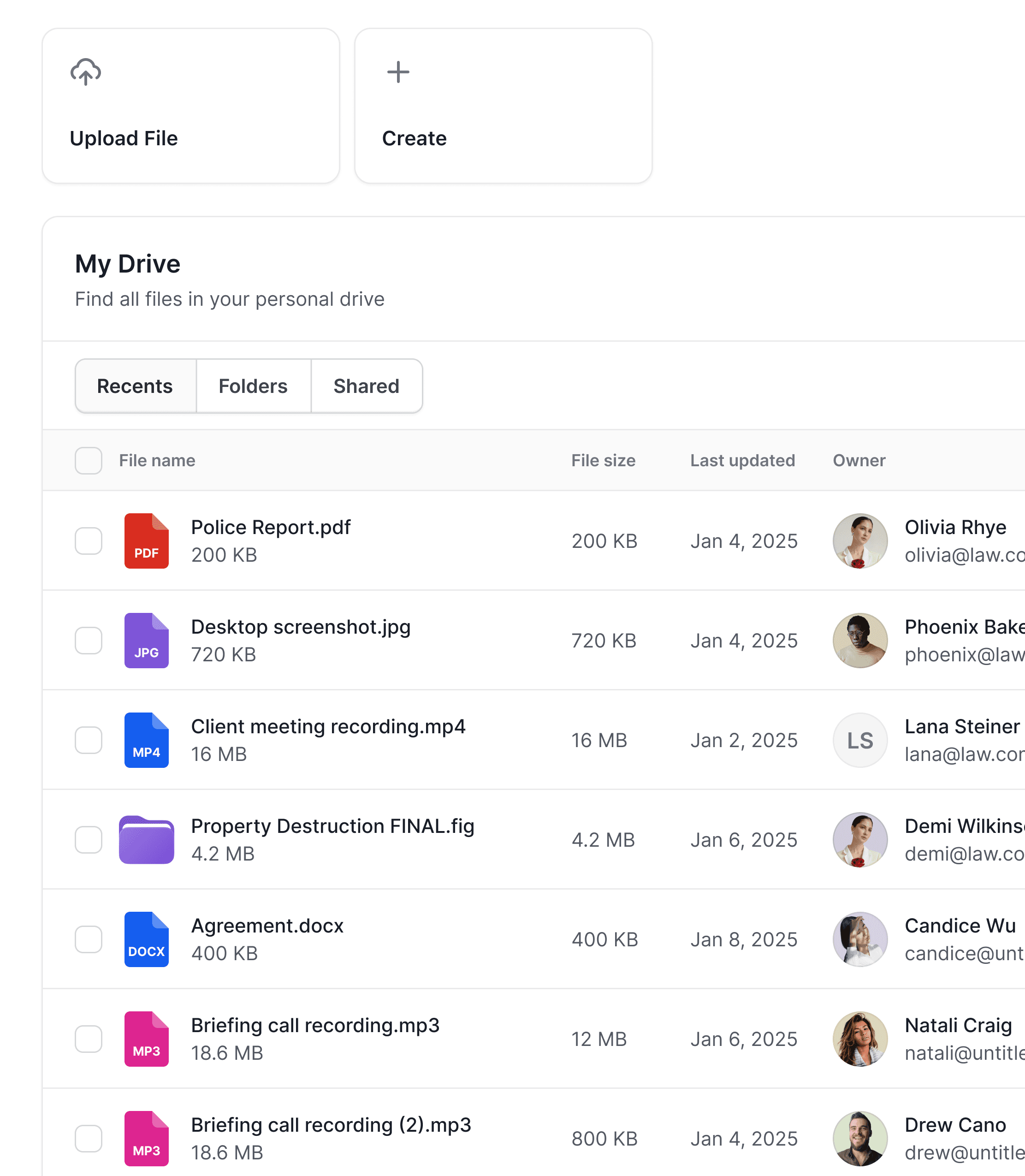This screenshot has height=1176, width=1025.
Task: Click Lana Steiner's LS initials avatar
Action: [859, 740]
